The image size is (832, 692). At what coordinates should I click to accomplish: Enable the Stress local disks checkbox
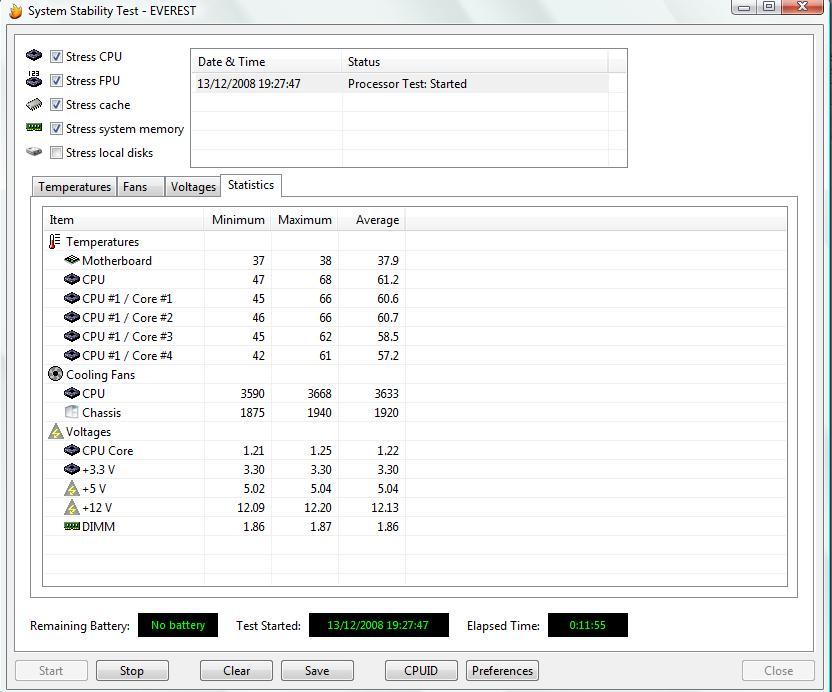pyautogui.click(x=56, y=153)
